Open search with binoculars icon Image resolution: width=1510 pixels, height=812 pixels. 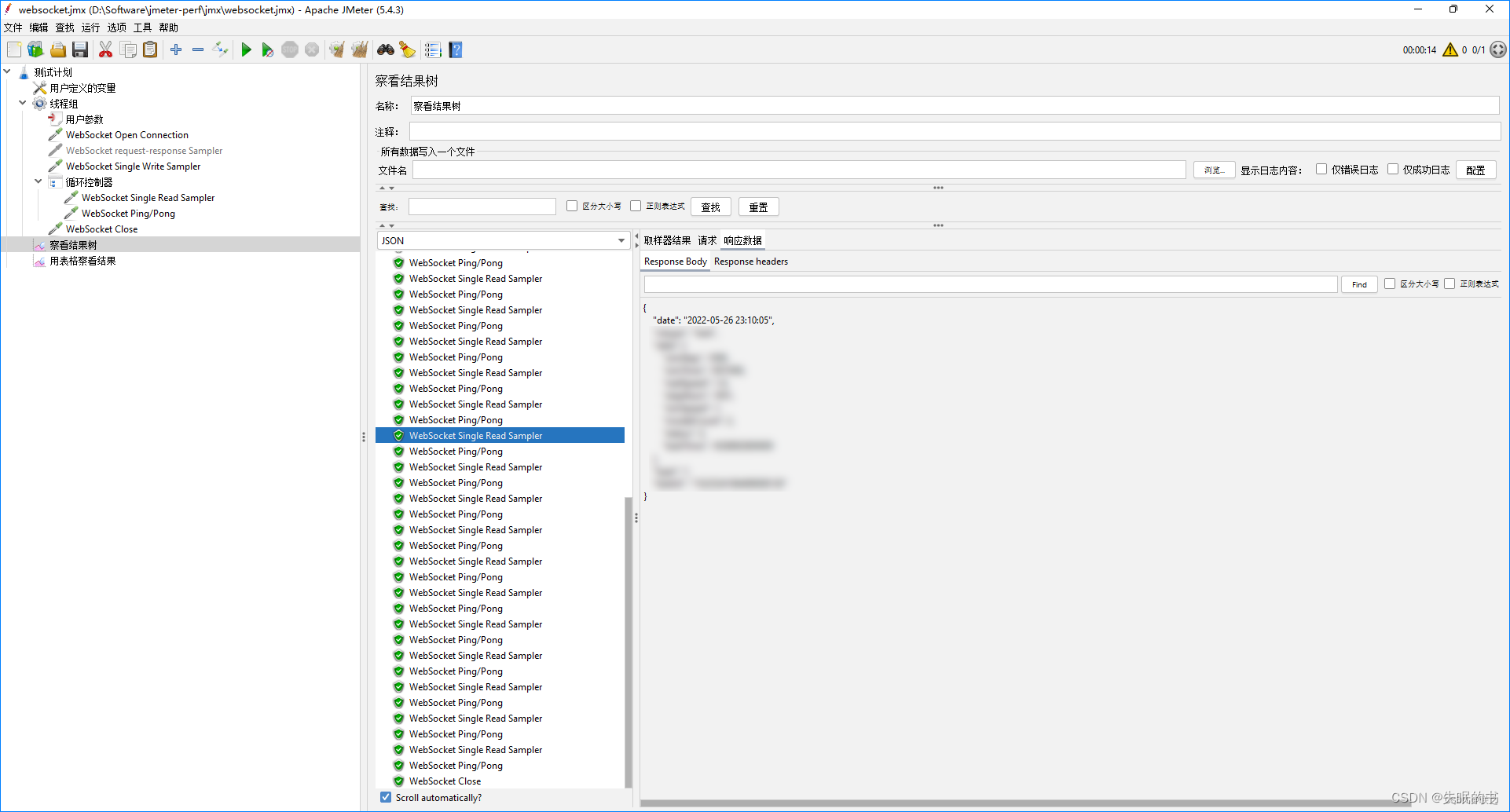pos(386,50)
